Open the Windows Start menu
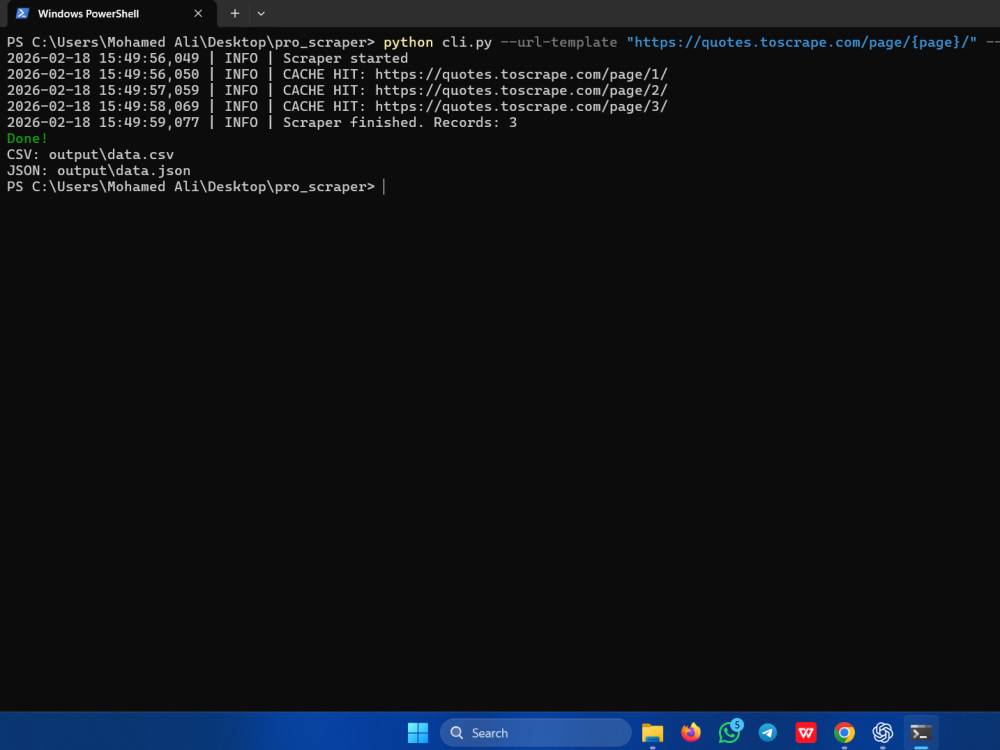 [418, 733]
